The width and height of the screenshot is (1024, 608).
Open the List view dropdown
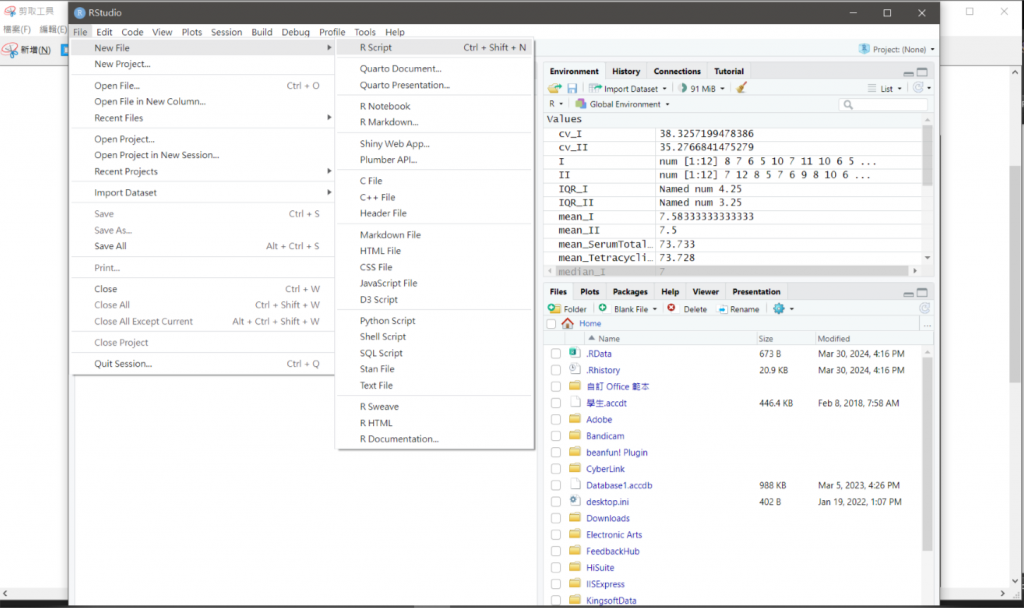[x=885, y=89]
